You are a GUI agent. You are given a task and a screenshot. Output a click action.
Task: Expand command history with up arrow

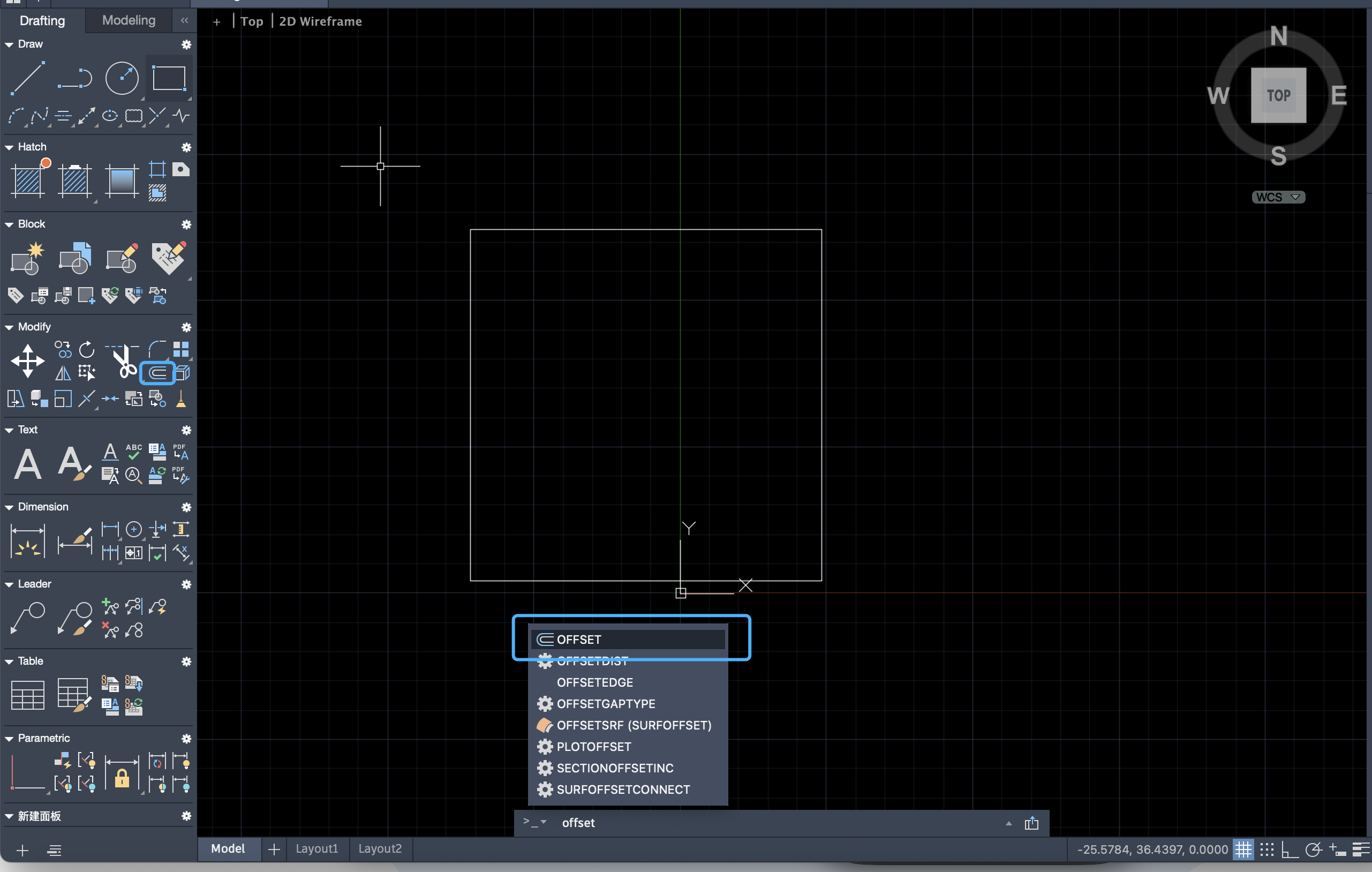(x=1008, y=823)
